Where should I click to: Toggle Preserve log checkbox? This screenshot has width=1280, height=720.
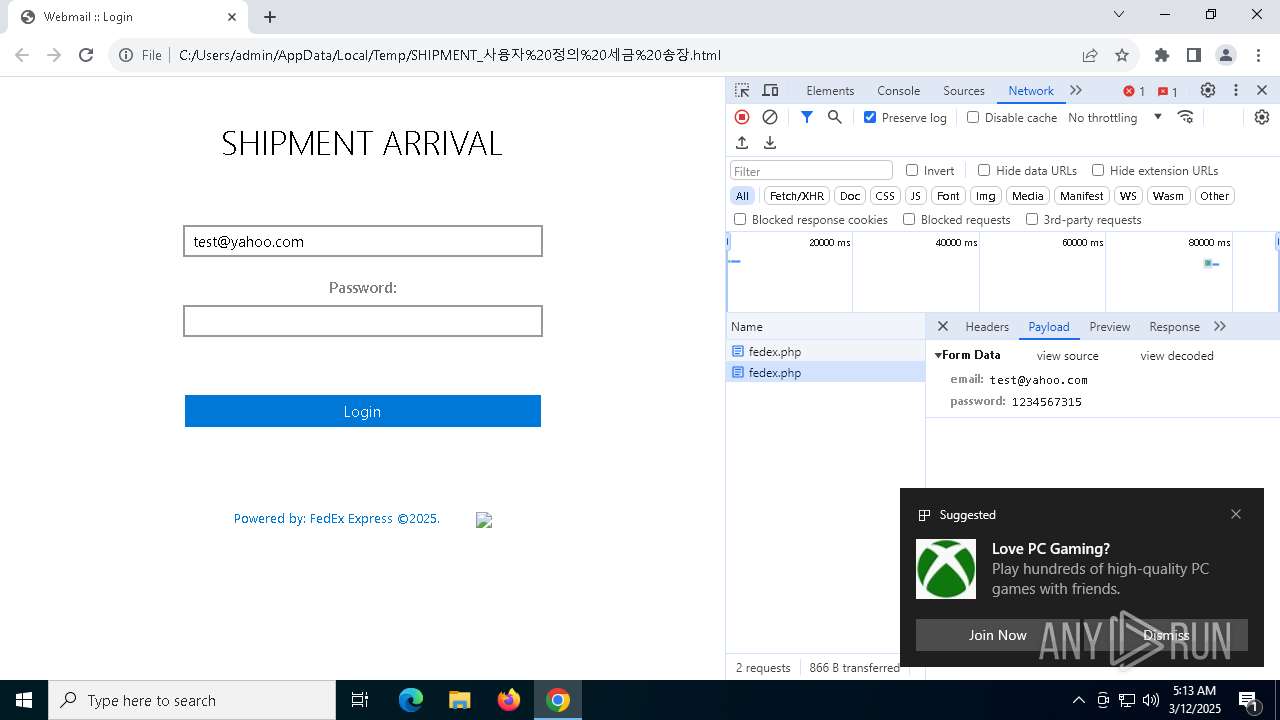pos(870,117)
